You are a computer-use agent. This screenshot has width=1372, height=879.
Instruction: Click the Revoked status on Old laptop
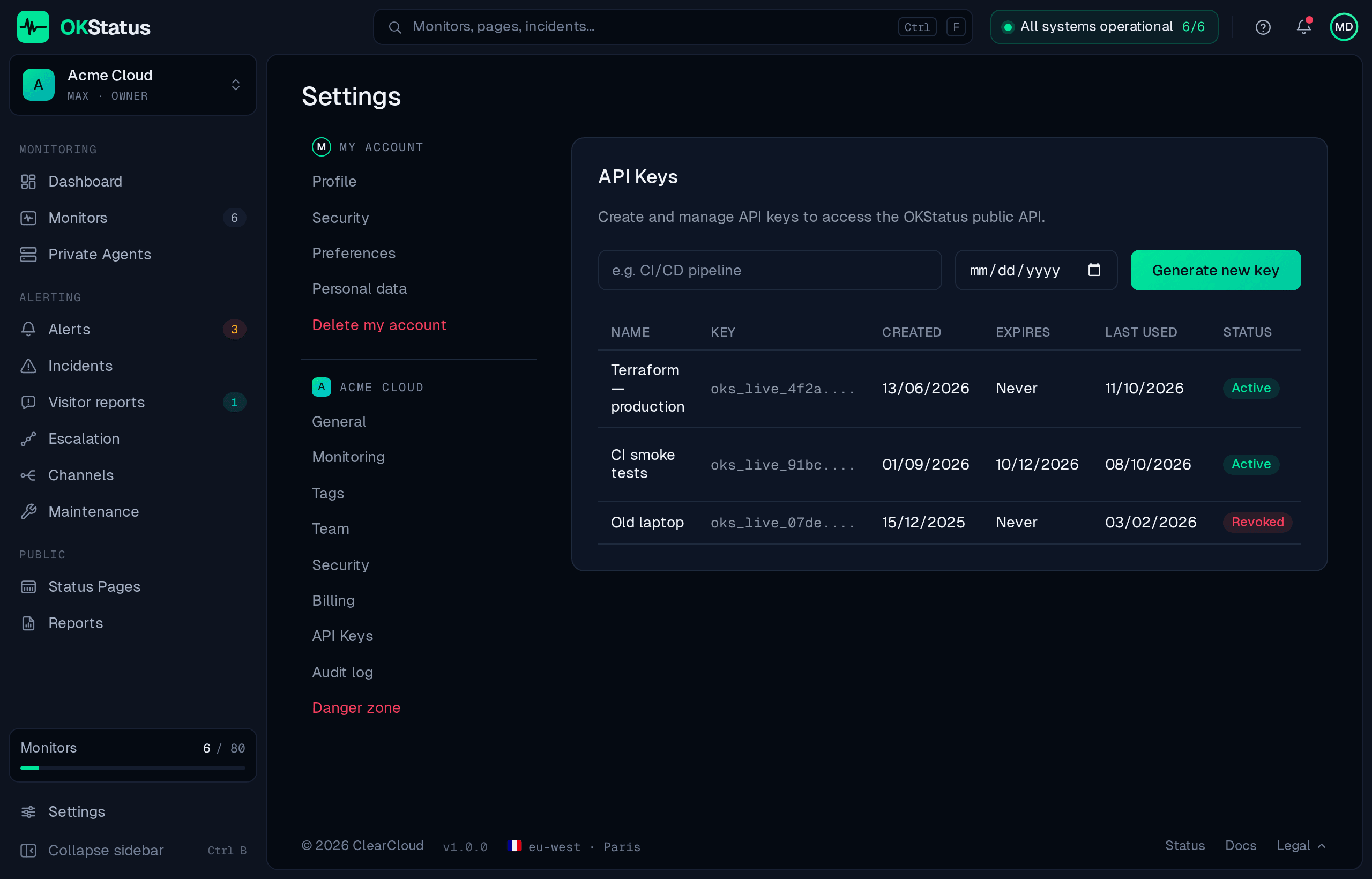pyautogui.click(x=1257, y=522)
